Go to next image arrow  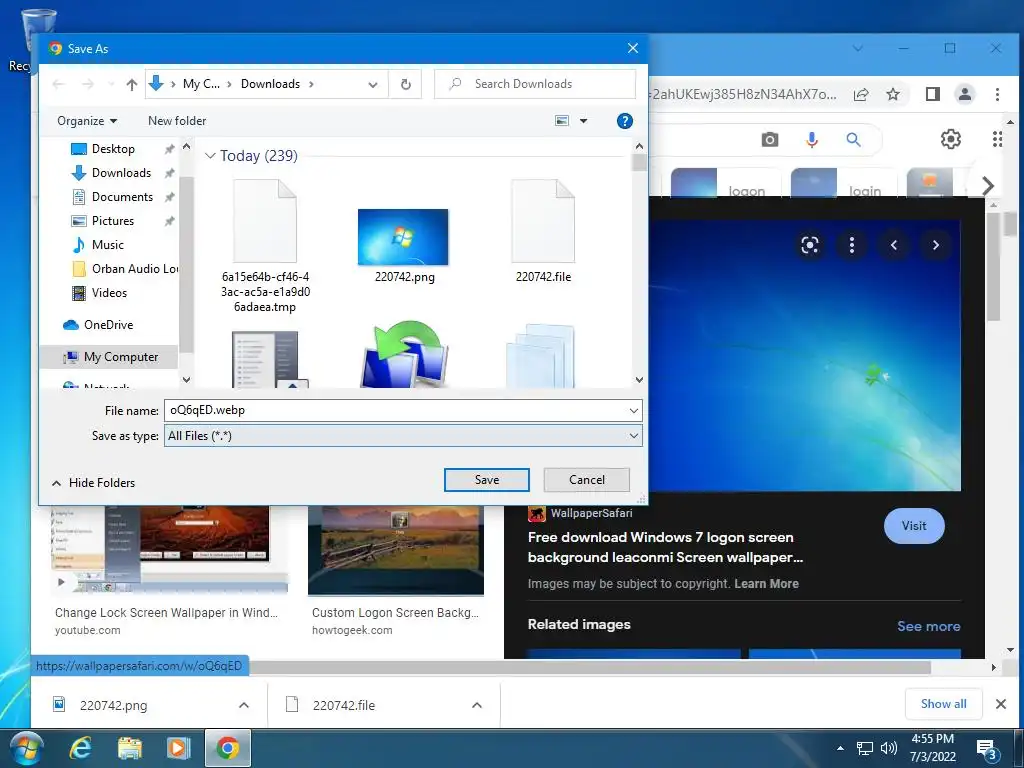tap(936, 246)
